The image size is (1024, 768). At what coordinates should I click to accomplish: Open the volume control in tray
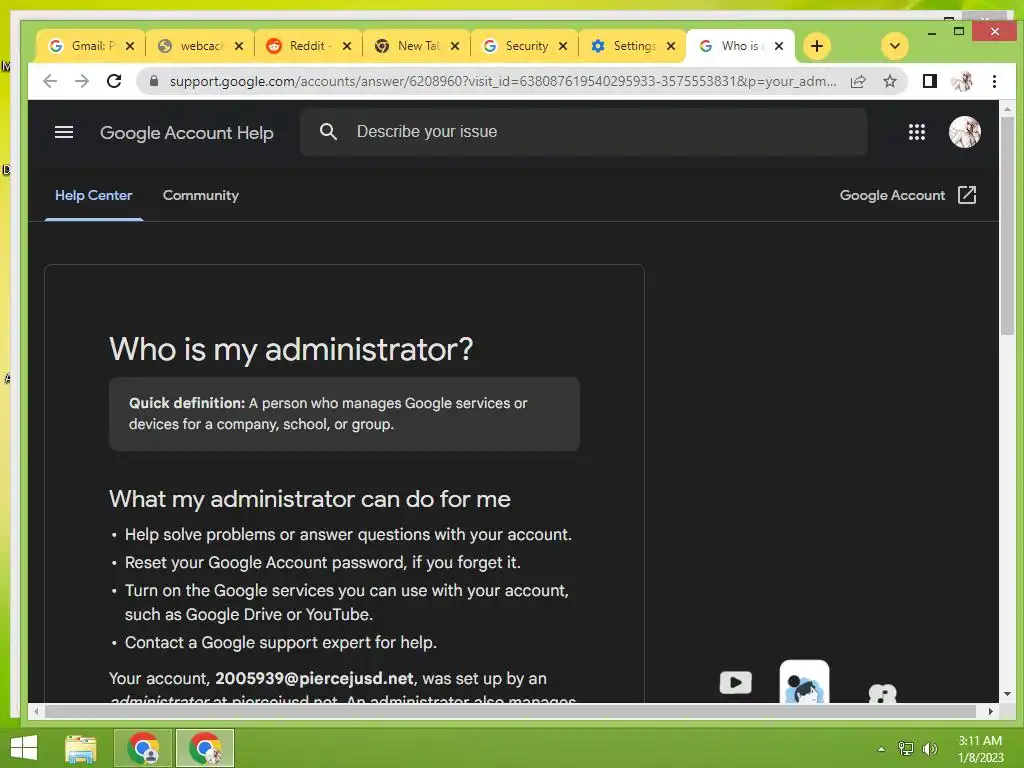click(x=929, y=749)
